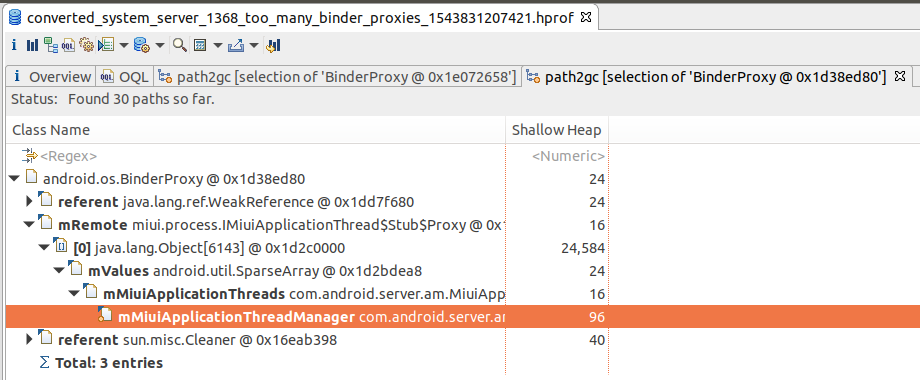Screen dimensions: 920x380
Task: Switch to the Overview tab
Action: click(52, 77)
